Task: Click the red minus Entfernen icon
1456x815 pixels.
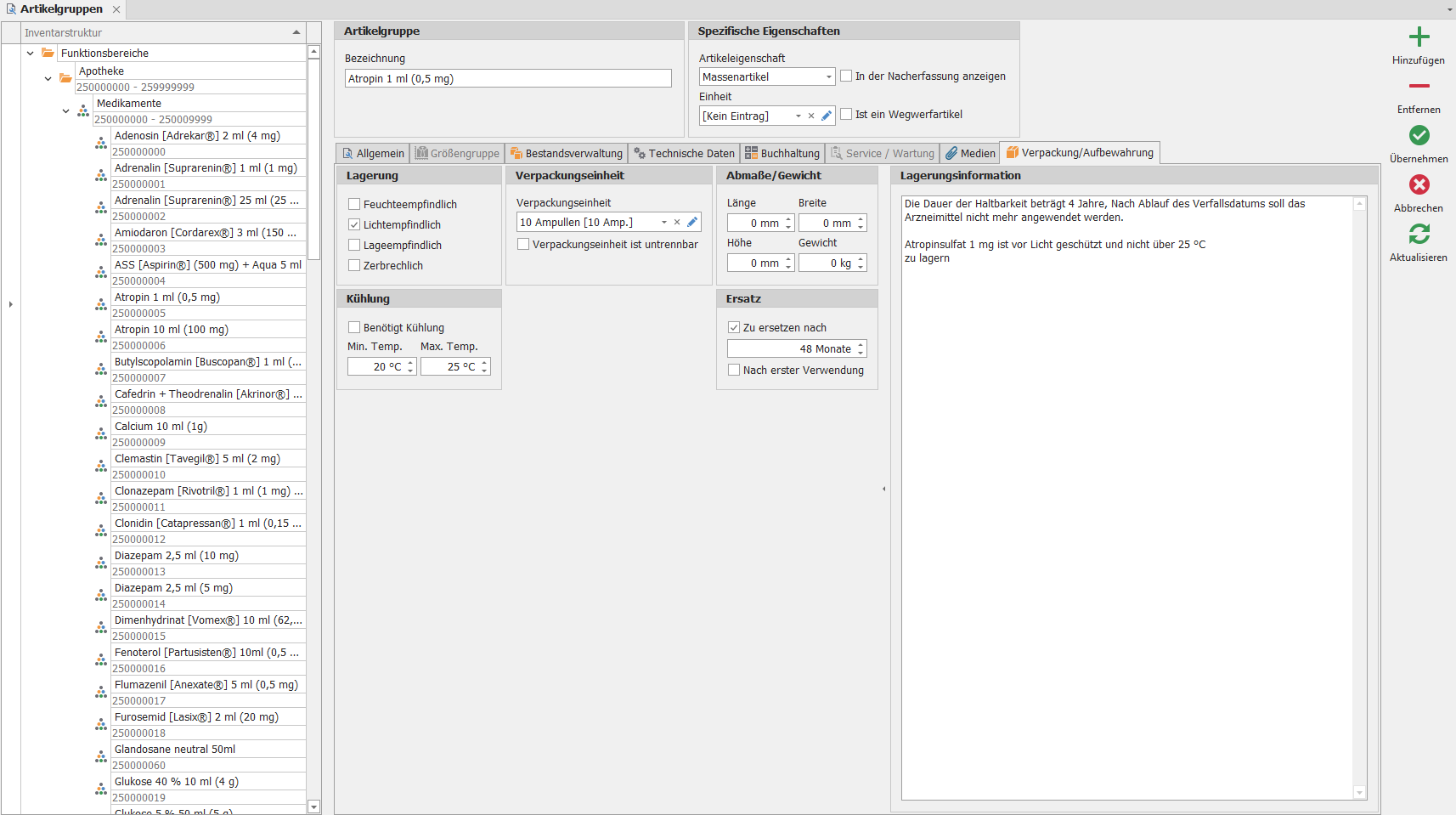Action: (x=1419, y=86)
